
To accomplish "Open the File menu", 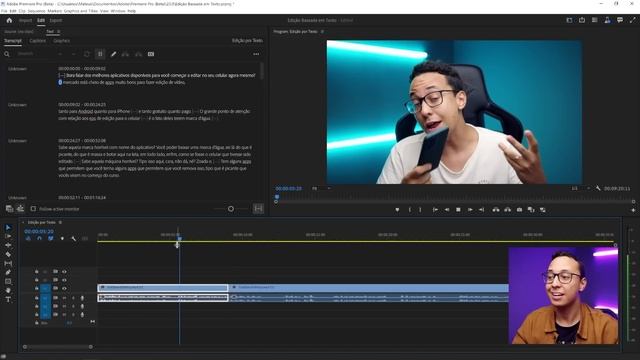I will tap(4, 11).
